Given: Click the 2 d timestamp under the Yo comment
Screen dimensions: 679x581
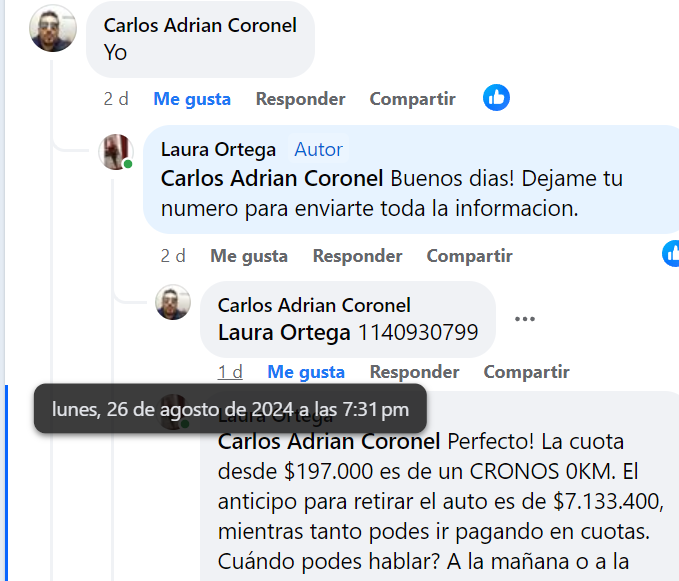Looking at the screenshot, I should [x=116, y=99].
